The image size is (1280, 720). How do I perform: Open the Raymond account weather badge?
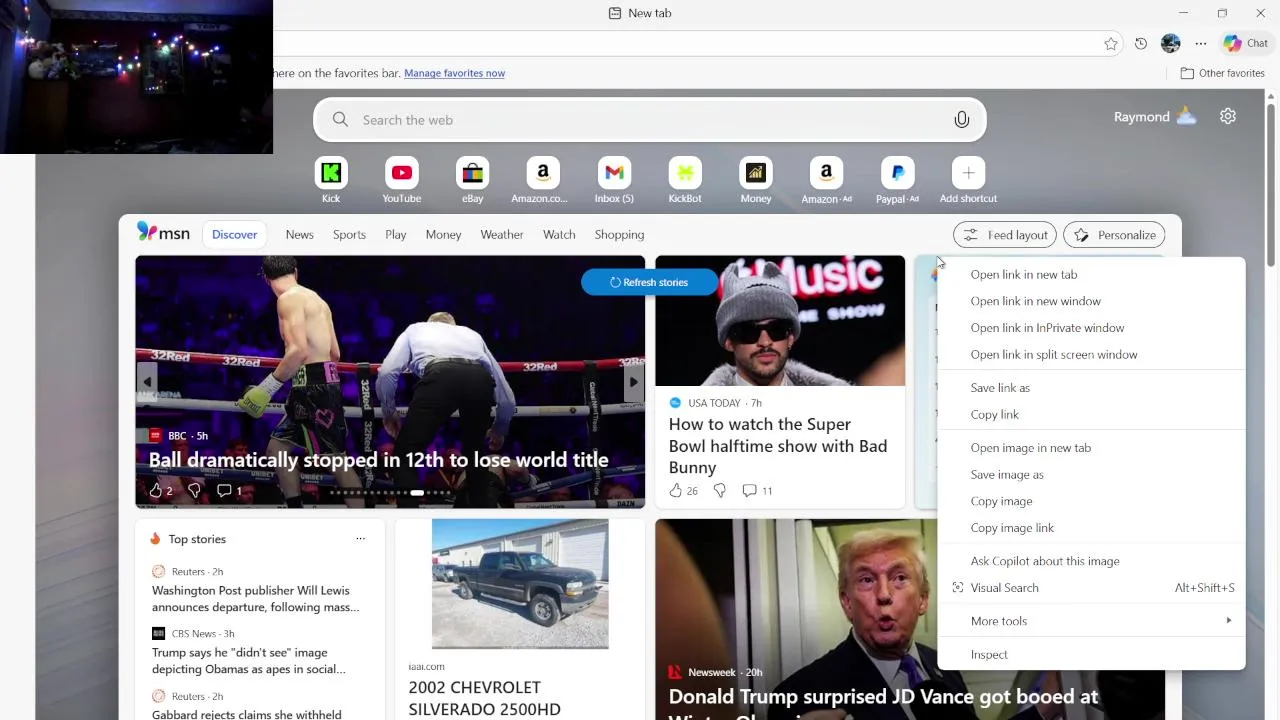click(x=1155, y=116)
